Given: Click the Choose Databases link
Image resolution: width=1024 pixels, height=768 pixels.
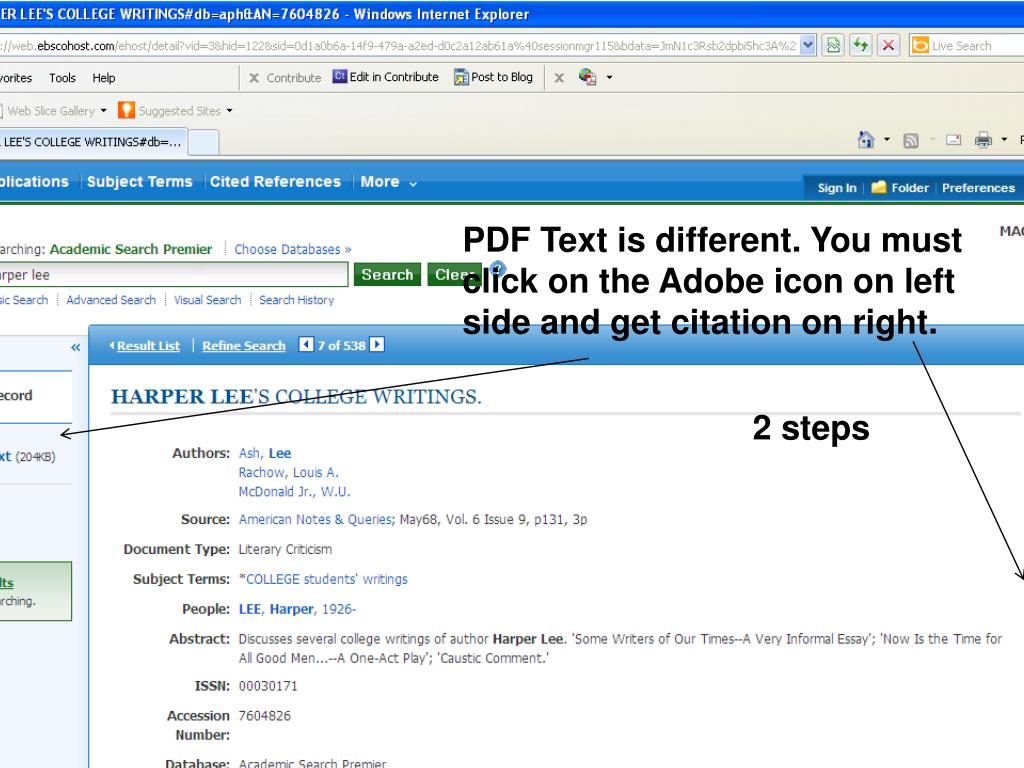Looking at the screenshot, I should [x=293, y=249].
